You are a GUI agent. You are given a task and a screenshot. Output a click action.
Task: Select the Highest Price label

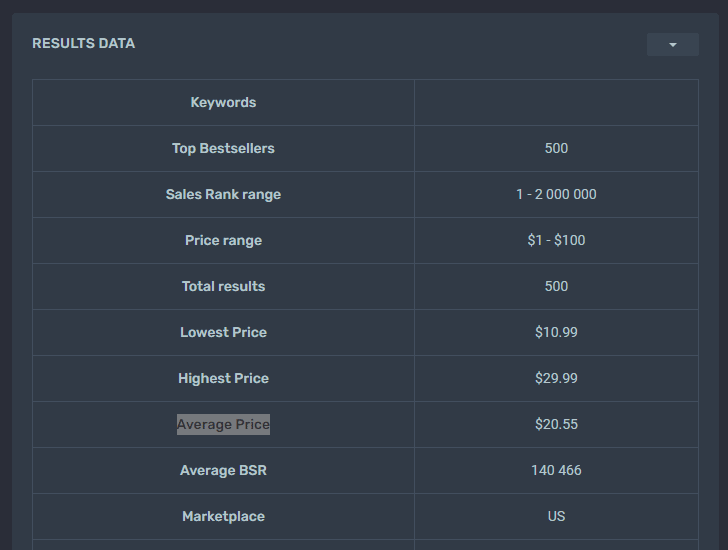point(223,378)
